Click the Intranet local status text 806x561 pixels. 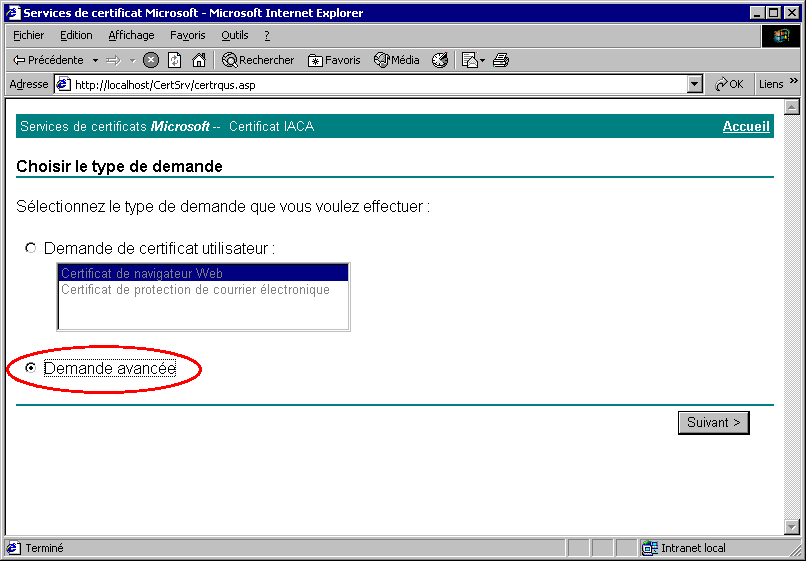click(x=693, y=548)
